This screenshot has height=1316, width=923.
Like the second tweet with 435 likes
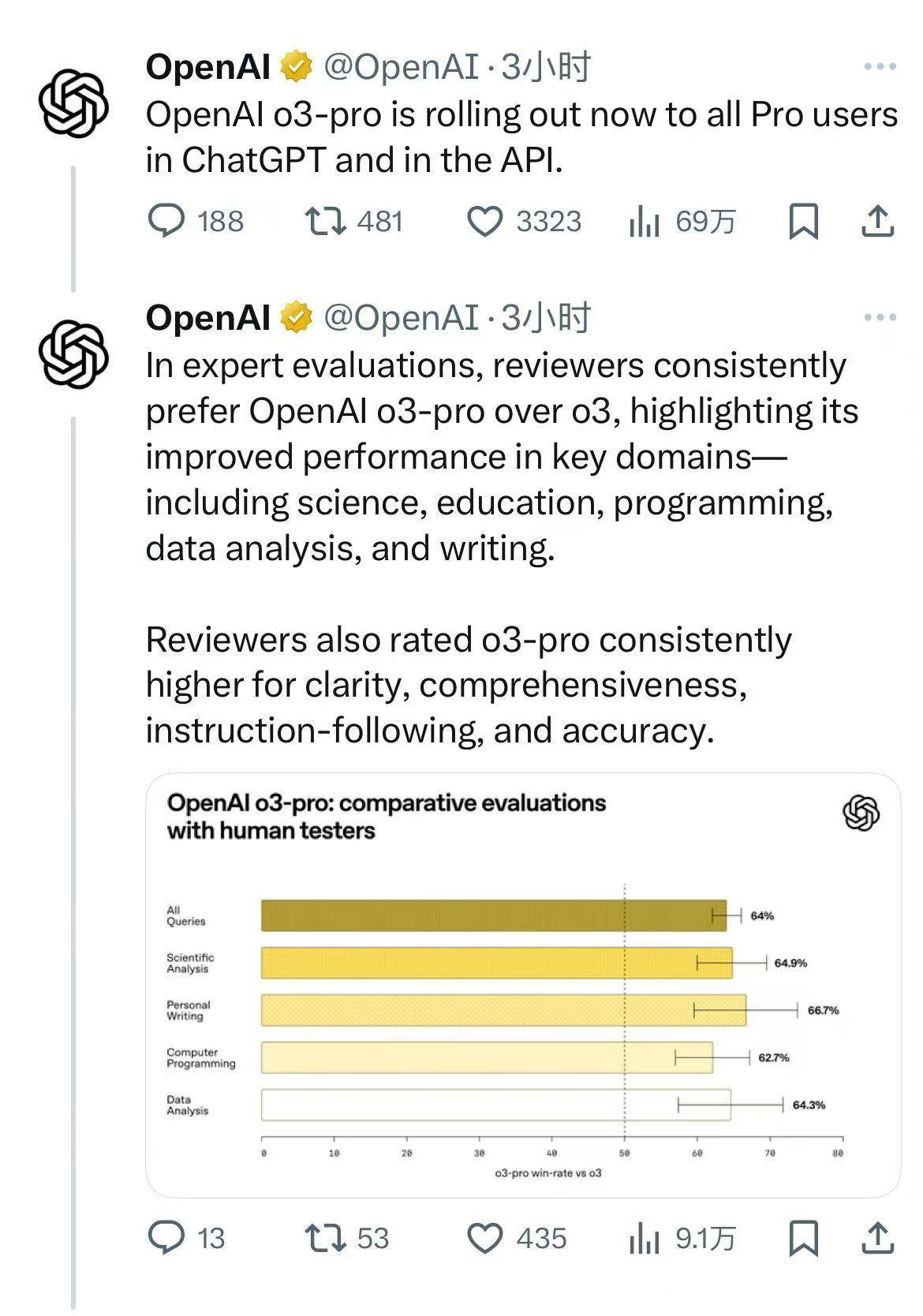(x=517, y=1238)
